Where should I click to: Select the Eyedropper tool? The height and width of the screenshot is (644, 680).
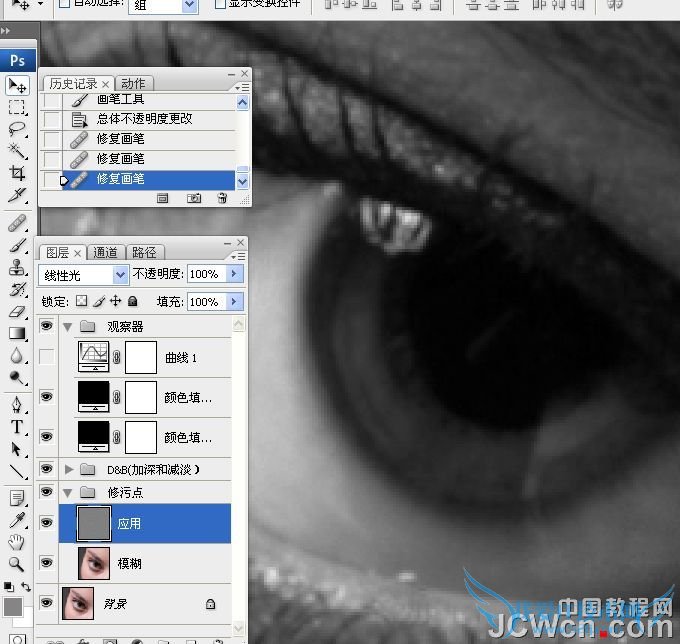(x=17, y=520)
